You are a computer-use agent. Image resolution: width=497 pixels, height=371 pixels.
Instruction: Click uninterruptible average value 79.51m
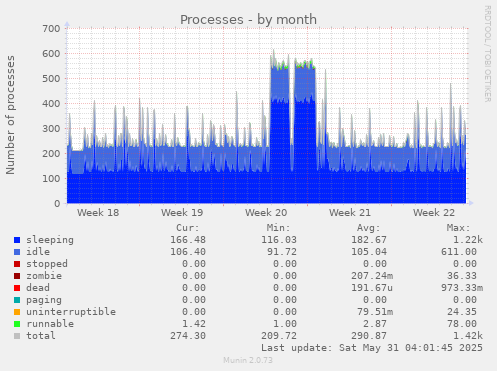click(375, 312)
